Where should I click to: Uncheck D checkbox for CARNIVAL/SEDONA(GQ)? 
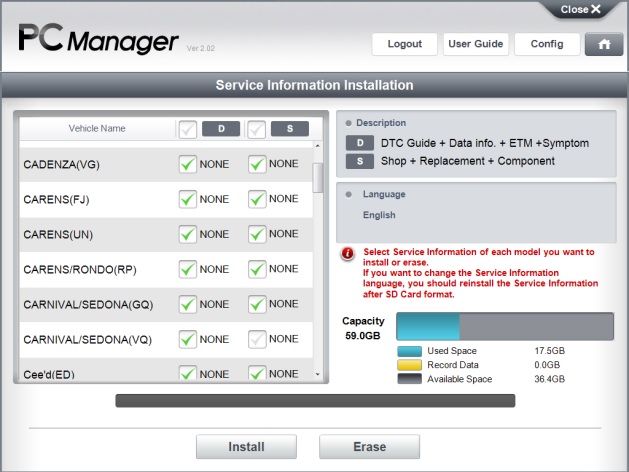coord(187,304)
